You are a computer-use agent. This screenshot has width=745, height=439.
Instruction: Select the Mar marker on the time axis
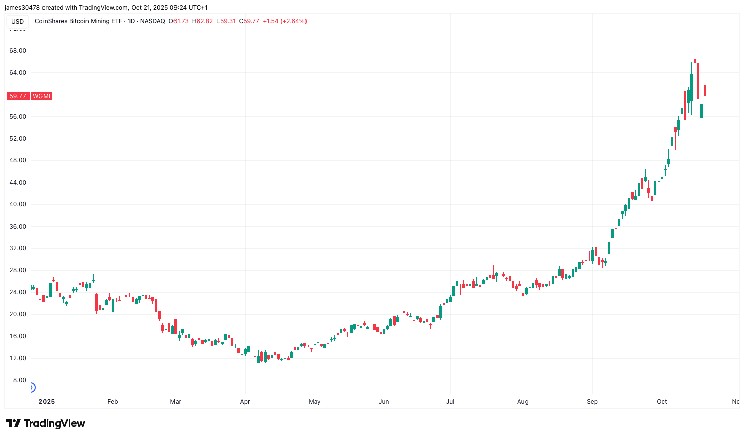click(176, 401)
